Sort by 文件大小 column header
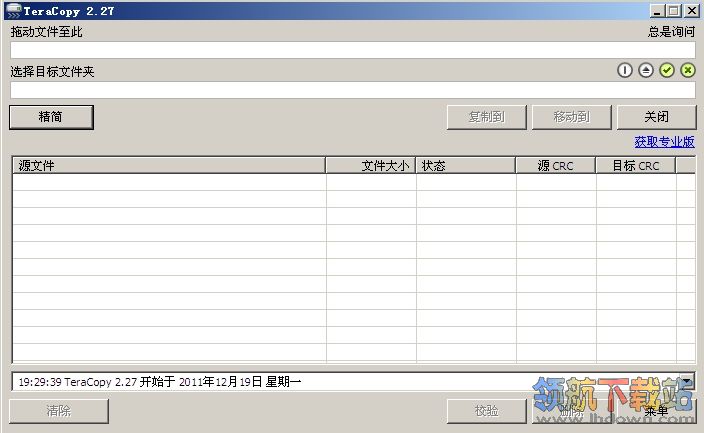Image resolution: width=704 pixels, height=433 pixels. click(370, 165)
